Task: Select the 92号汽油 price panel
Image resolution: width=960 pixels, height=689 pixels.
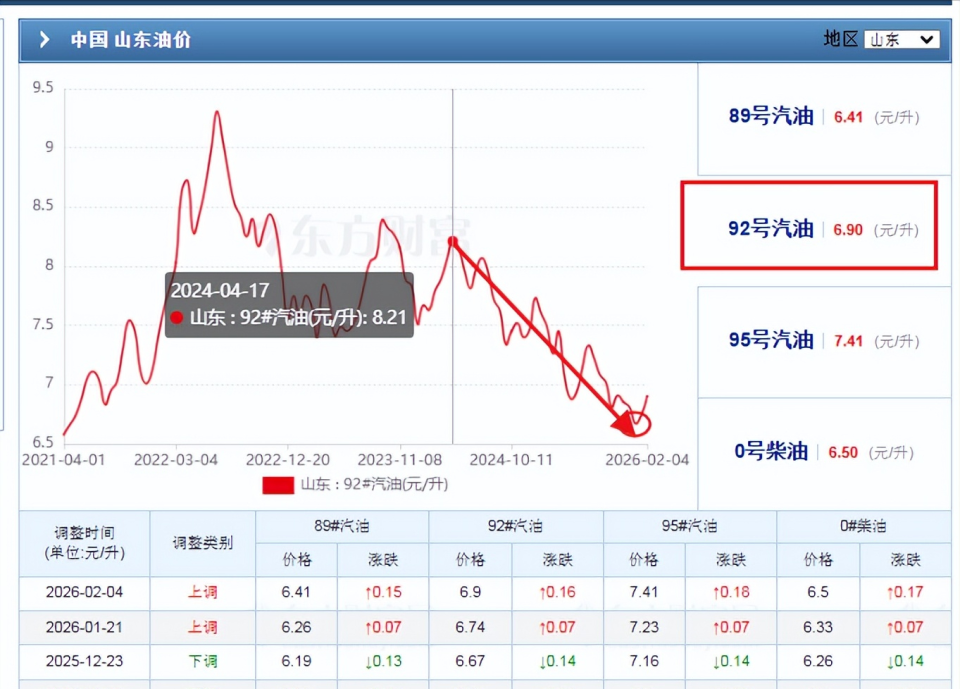Action: [x=809, y=225]
